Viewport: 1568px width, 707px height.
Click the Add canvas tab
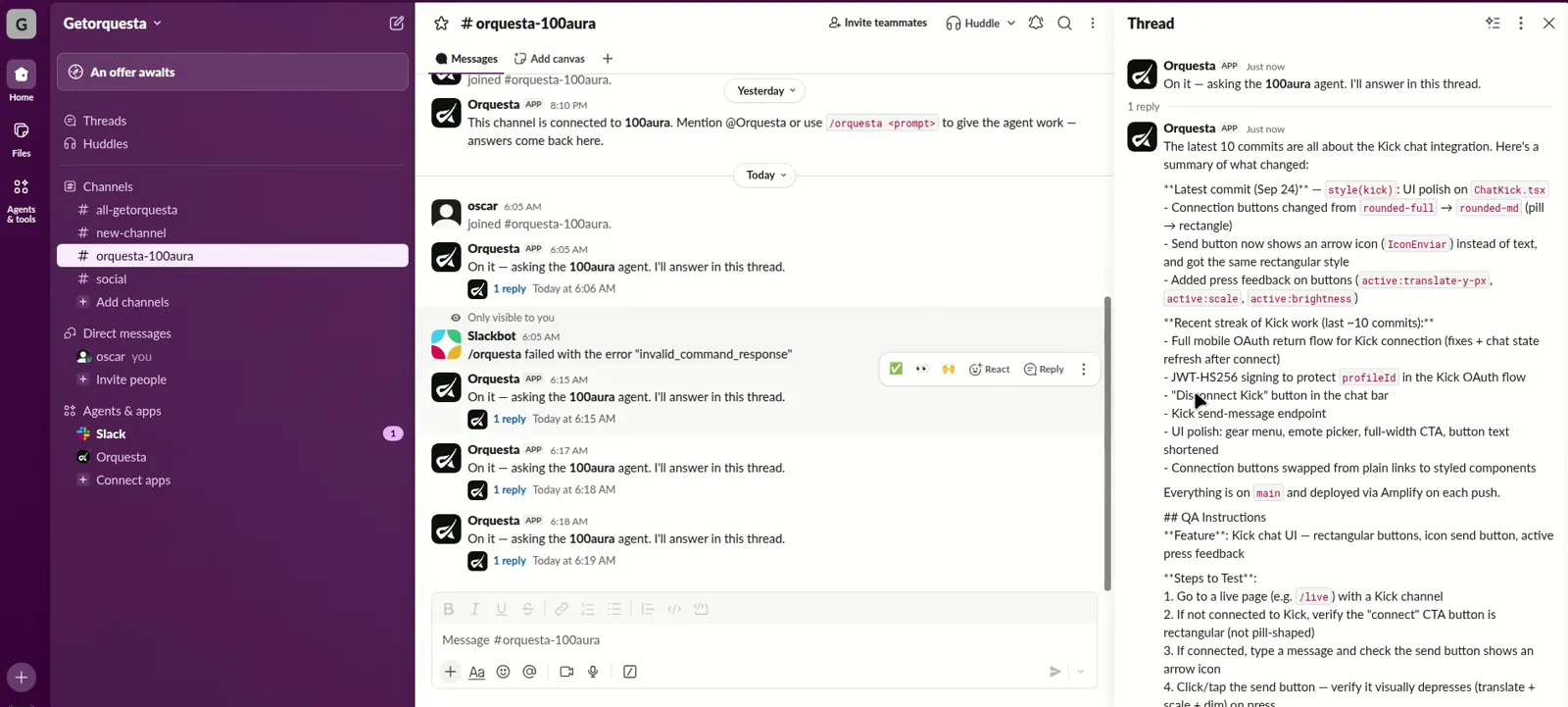click(x=550, y=59)
